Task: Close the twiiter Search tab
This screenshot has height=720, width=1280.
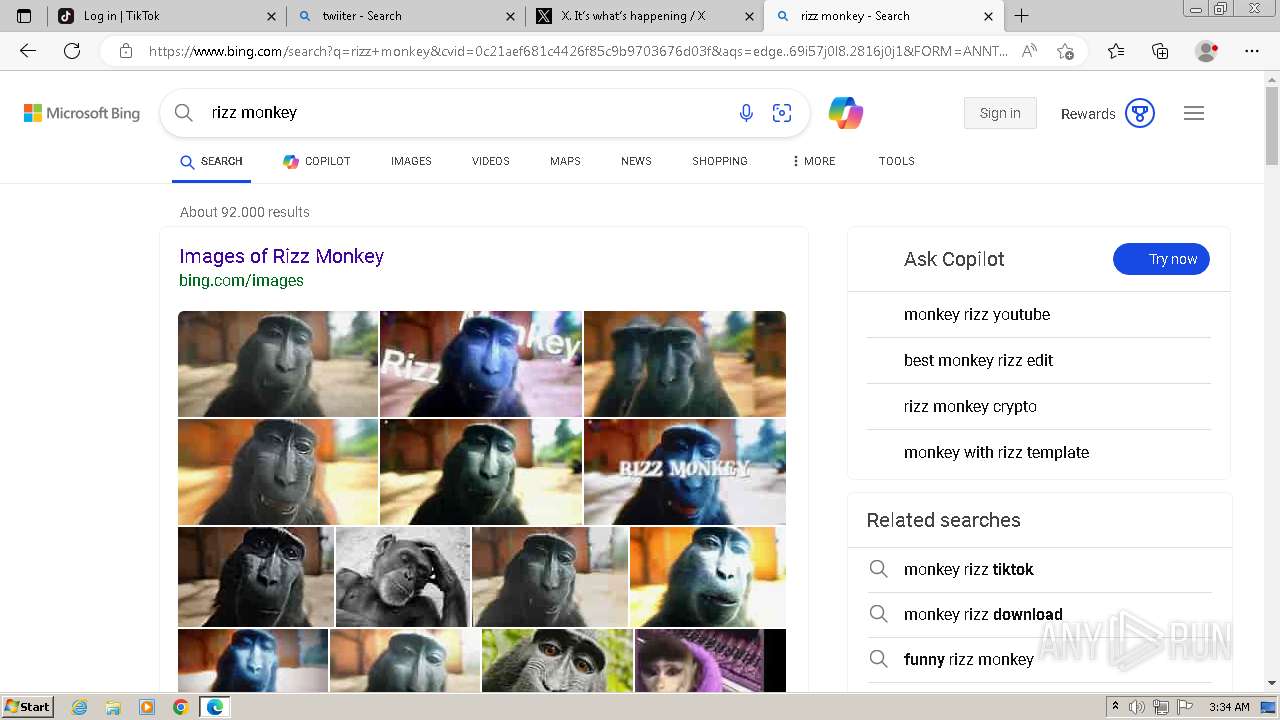Action: 511,16
